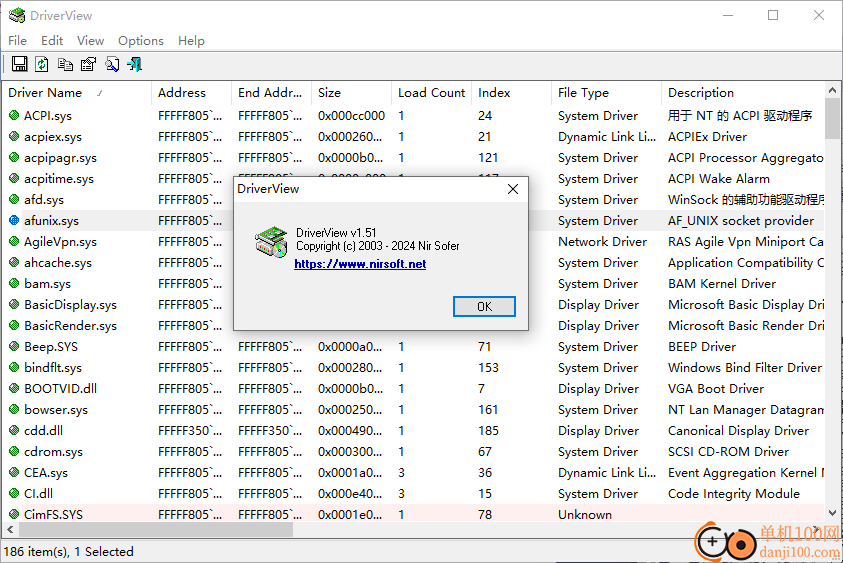This screenshot has width=843, height=563.
Task: Click the DriverView app icon in title bar
Action: pos(17,15)
